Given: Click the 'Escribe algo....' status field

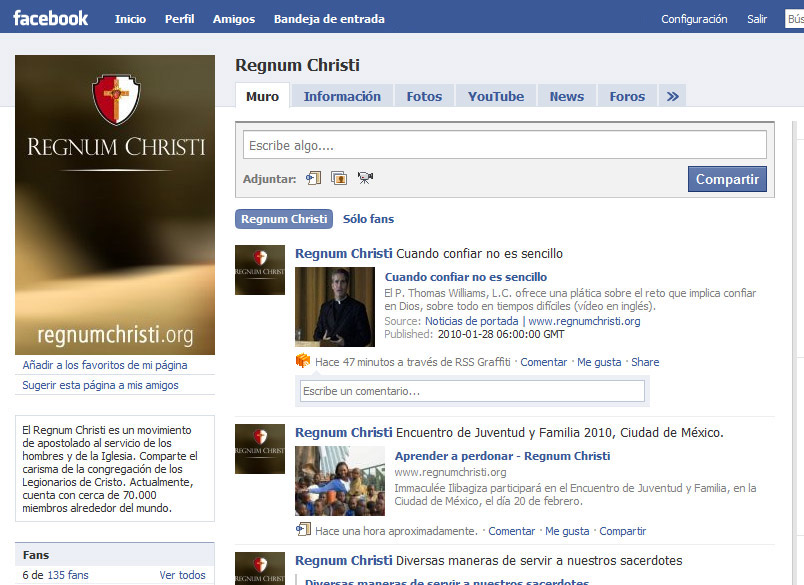Looking at the screenshot, I should pos(505,145).
